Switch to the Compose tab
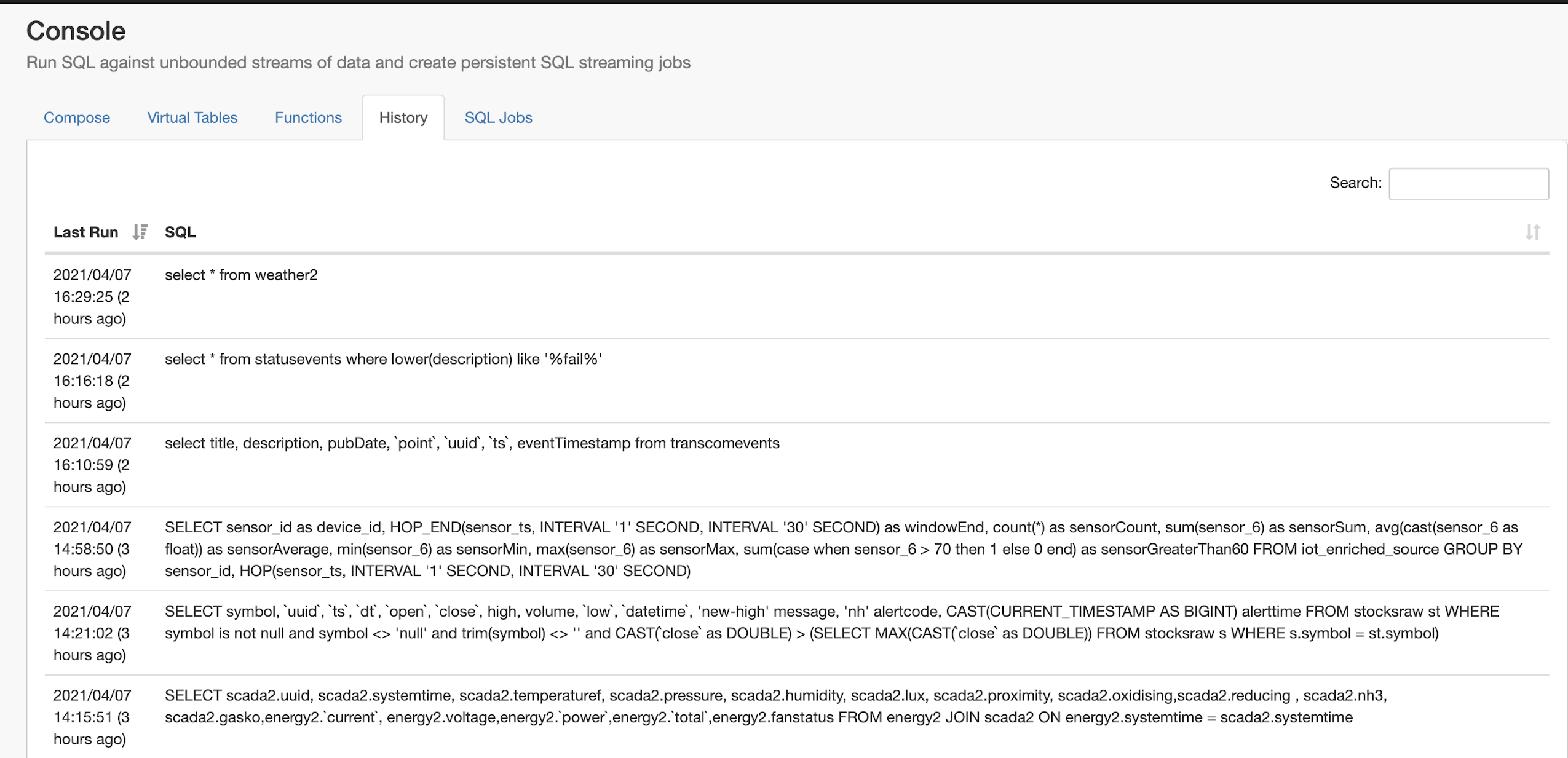Screen dimensions: 1568x758 [x=77, y=117]
